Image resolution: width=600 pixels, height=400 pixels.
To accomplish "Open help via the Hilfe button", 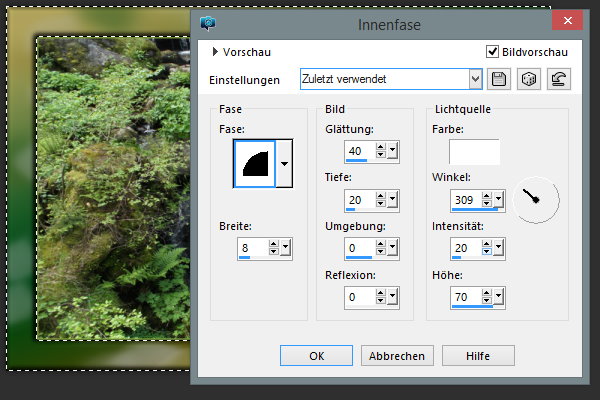I will click(477, 355).
